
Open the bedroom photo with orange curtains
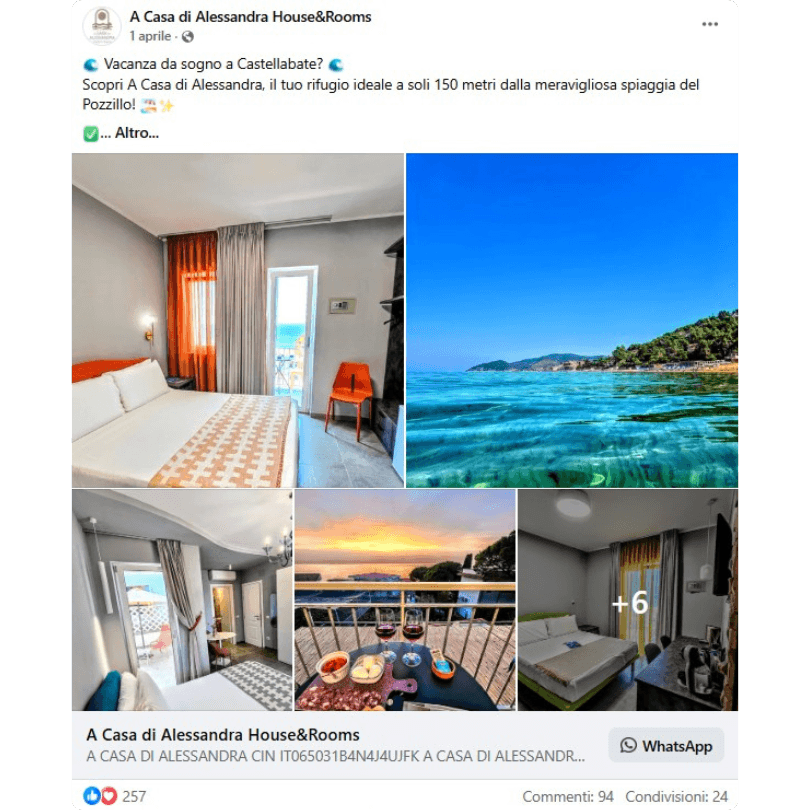pyautogui.click(x=238, y=320)
